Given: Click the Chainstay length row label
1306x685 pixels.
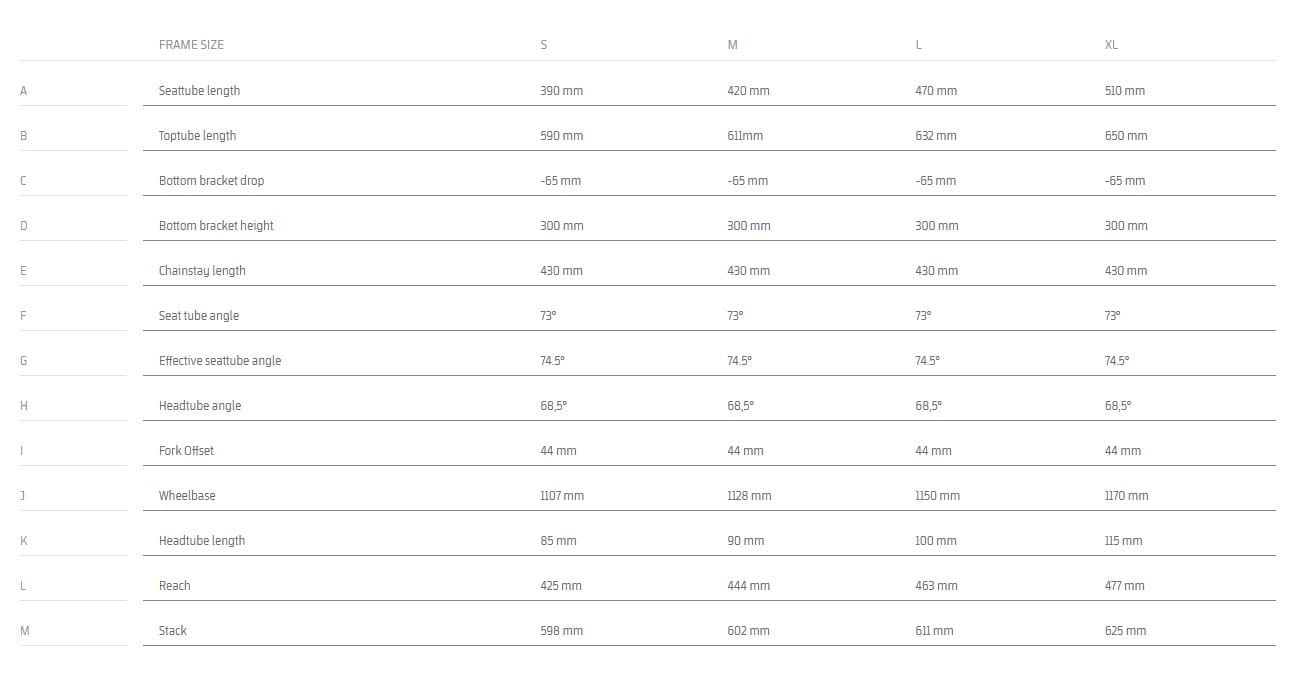Looking at the screenshot, I should click(x=202, y=270).
